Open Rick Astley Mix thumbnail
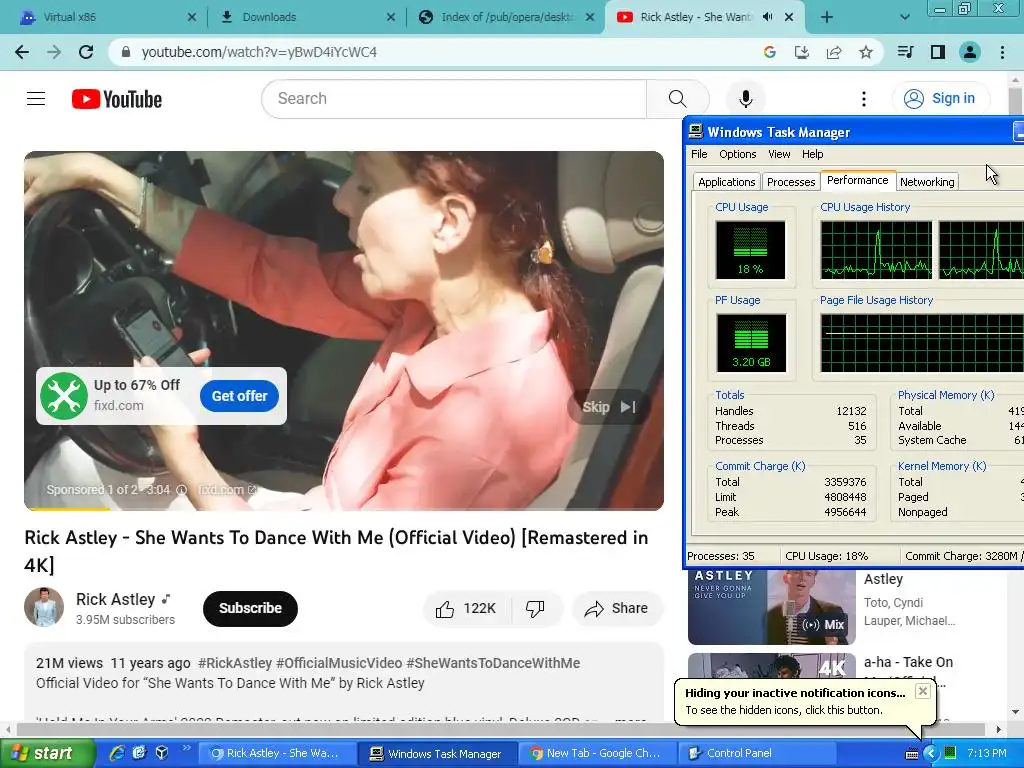The image size is (1024, 768). click(771, 607)
